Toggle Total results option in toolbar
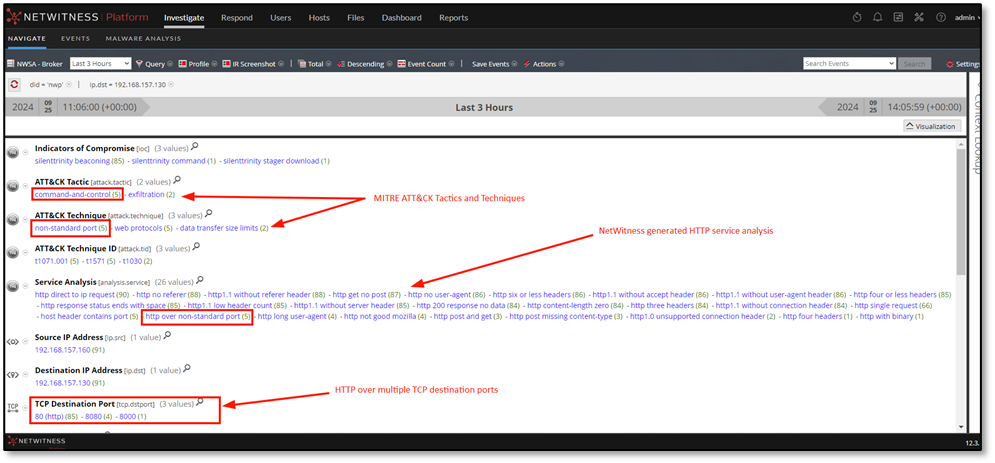The width and height of the screenshot is (995, 463). 312,64
